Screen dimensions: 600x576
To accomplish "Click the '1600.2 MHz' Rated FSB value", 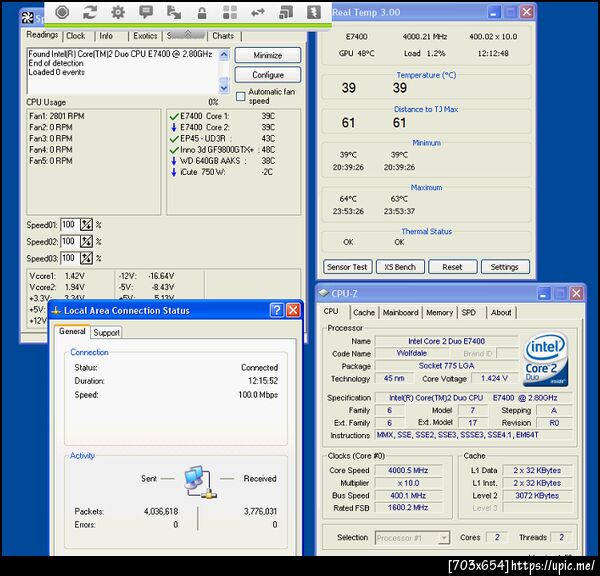I will coord(408,508).
